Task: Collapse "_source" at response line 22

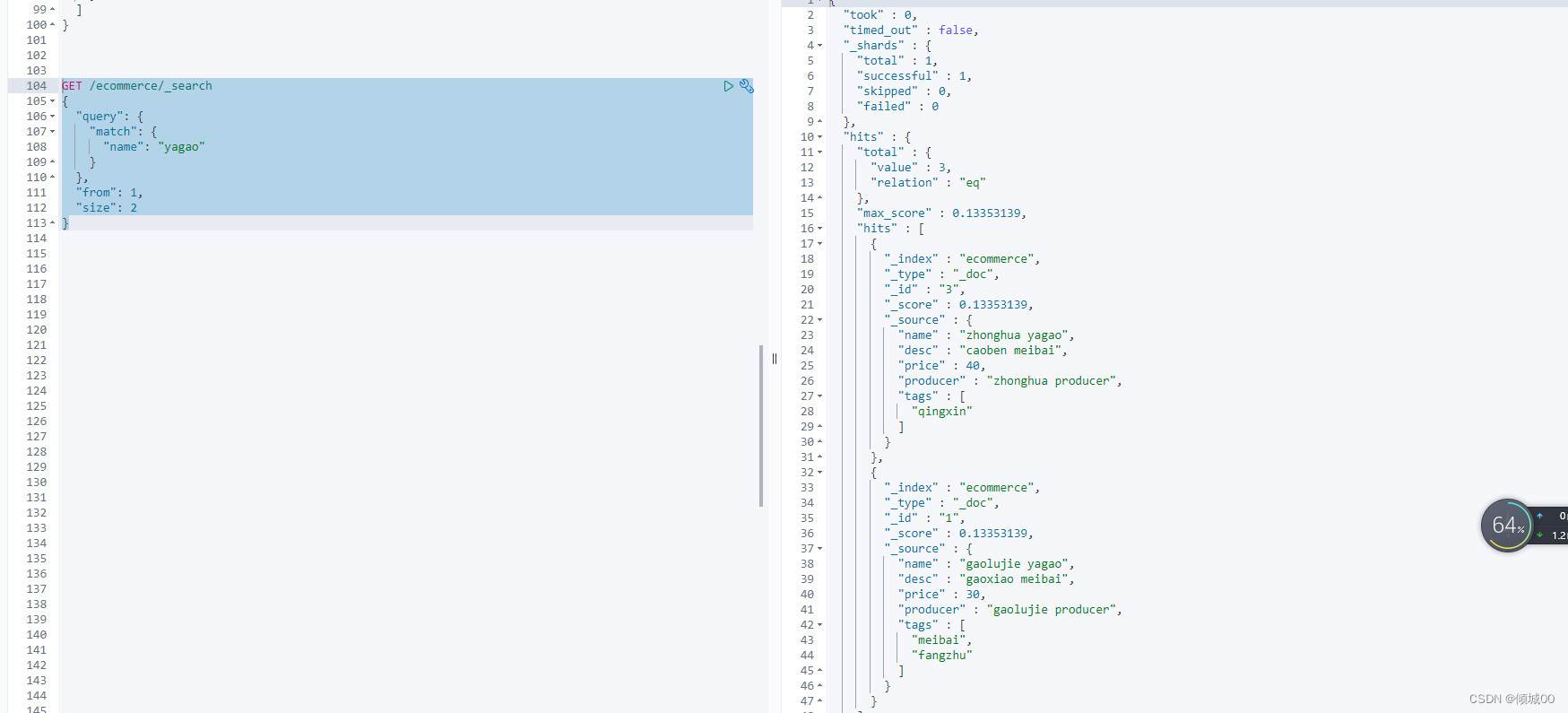Action: tap(819, 320)
